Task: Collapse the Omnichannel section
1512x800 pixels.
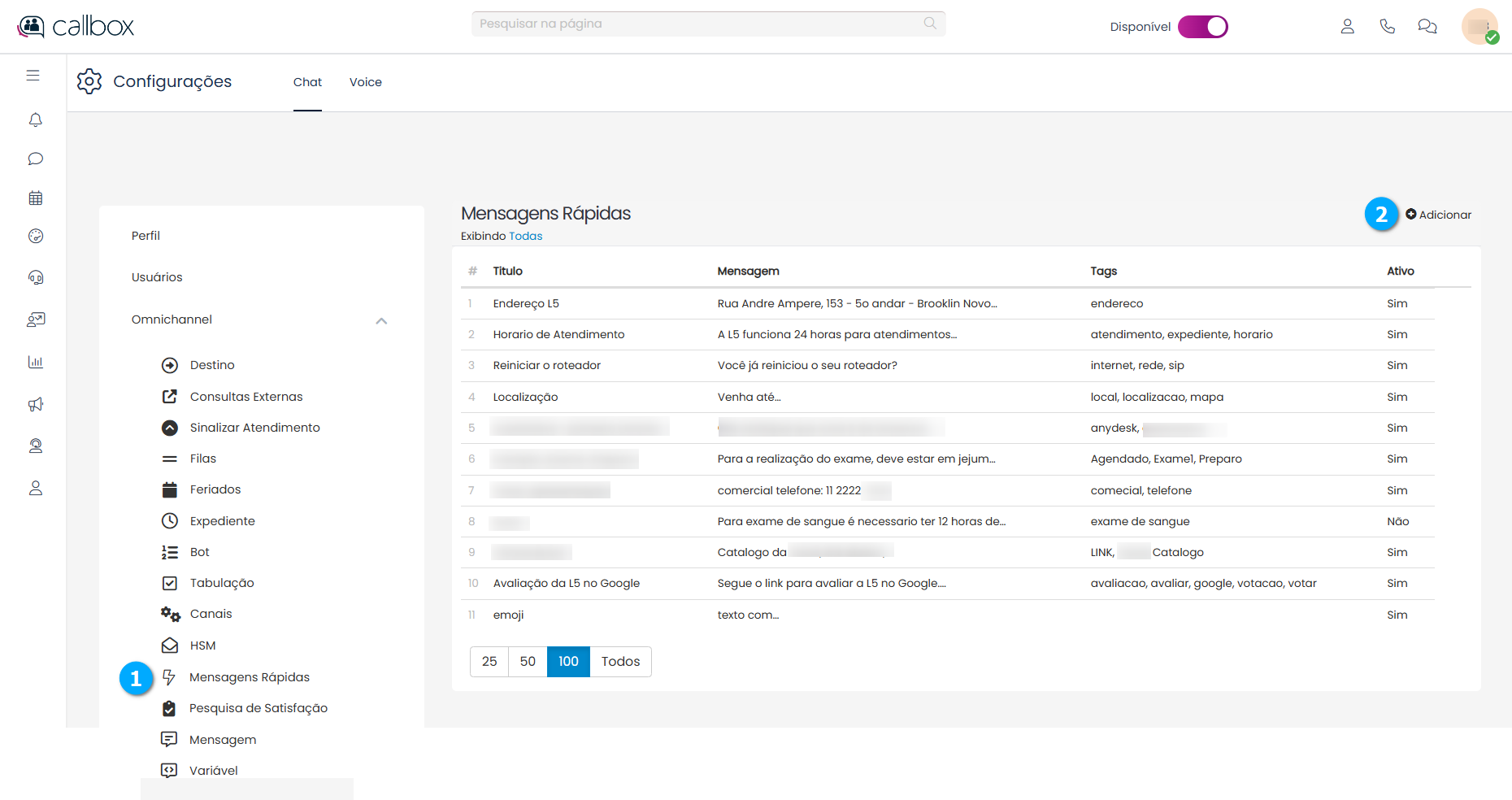Action: (x=381, y=320)
